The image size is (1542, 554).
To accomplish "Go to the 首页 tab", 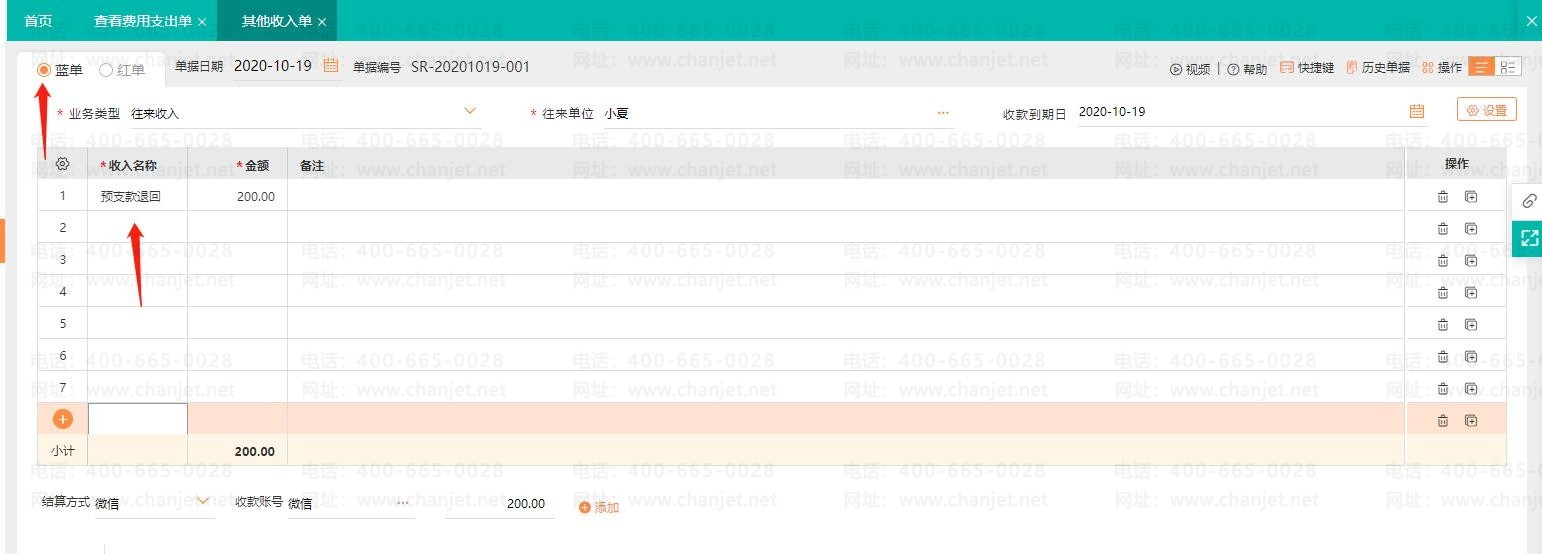I will point(38,21).
